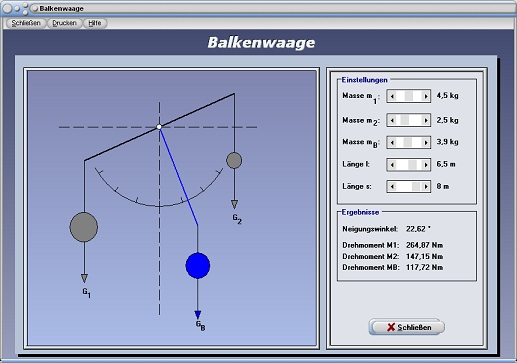Image resolution: width=517 pixels, height=363 pixels.
Task: Click the window icon in title bar
Action: pos(35,9)
